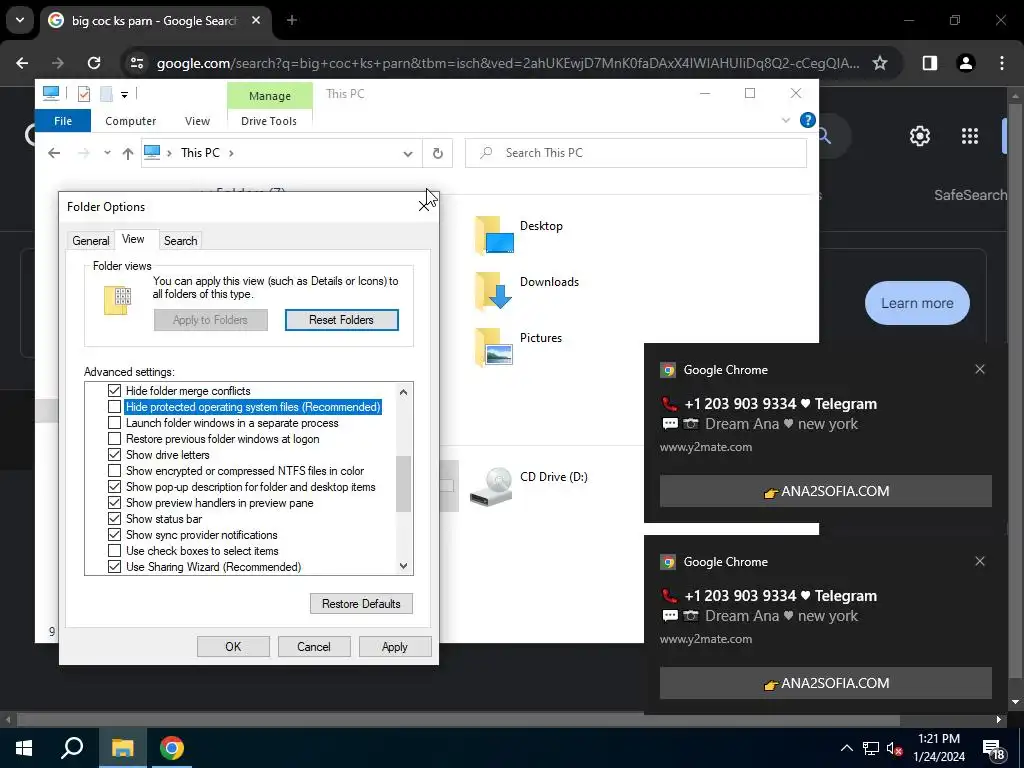Expand the address bar history dropdown
Screen dimensions: 1024x768
tap(408, 153)
